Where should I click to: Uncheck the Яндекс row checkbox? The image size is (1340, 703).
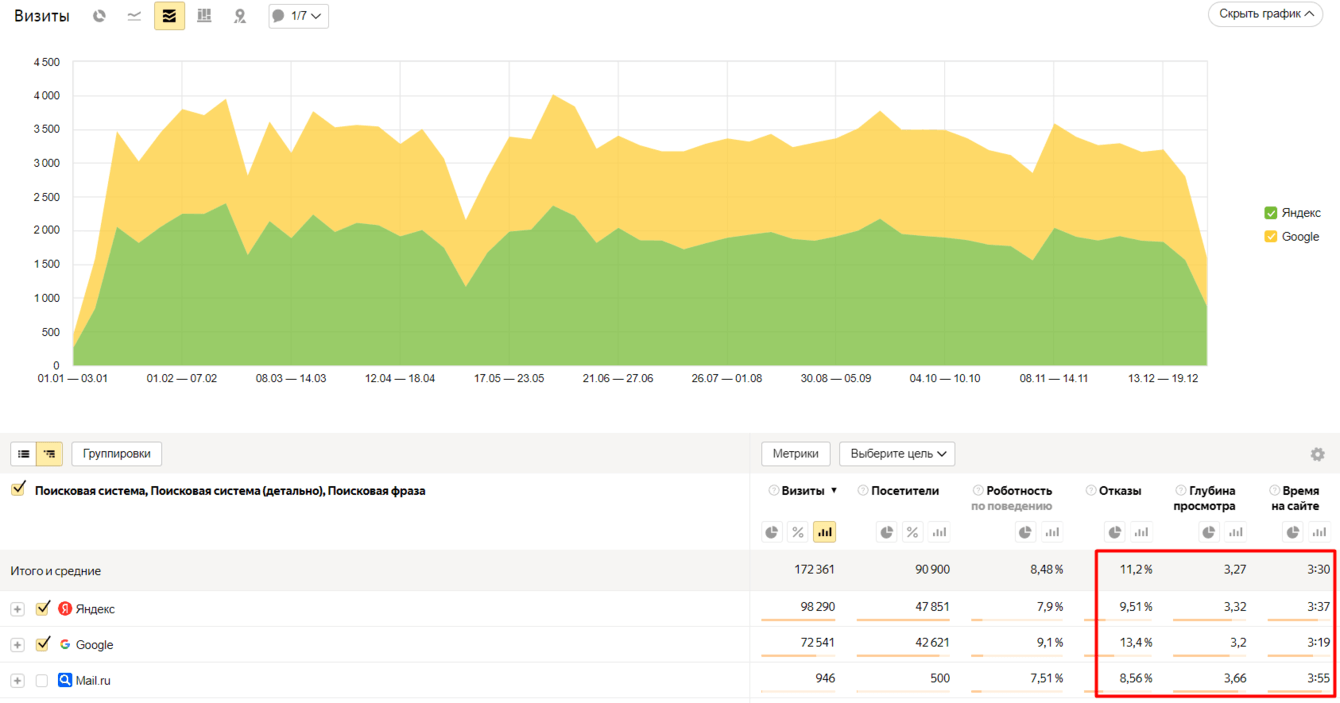click(x=43, y=608)
